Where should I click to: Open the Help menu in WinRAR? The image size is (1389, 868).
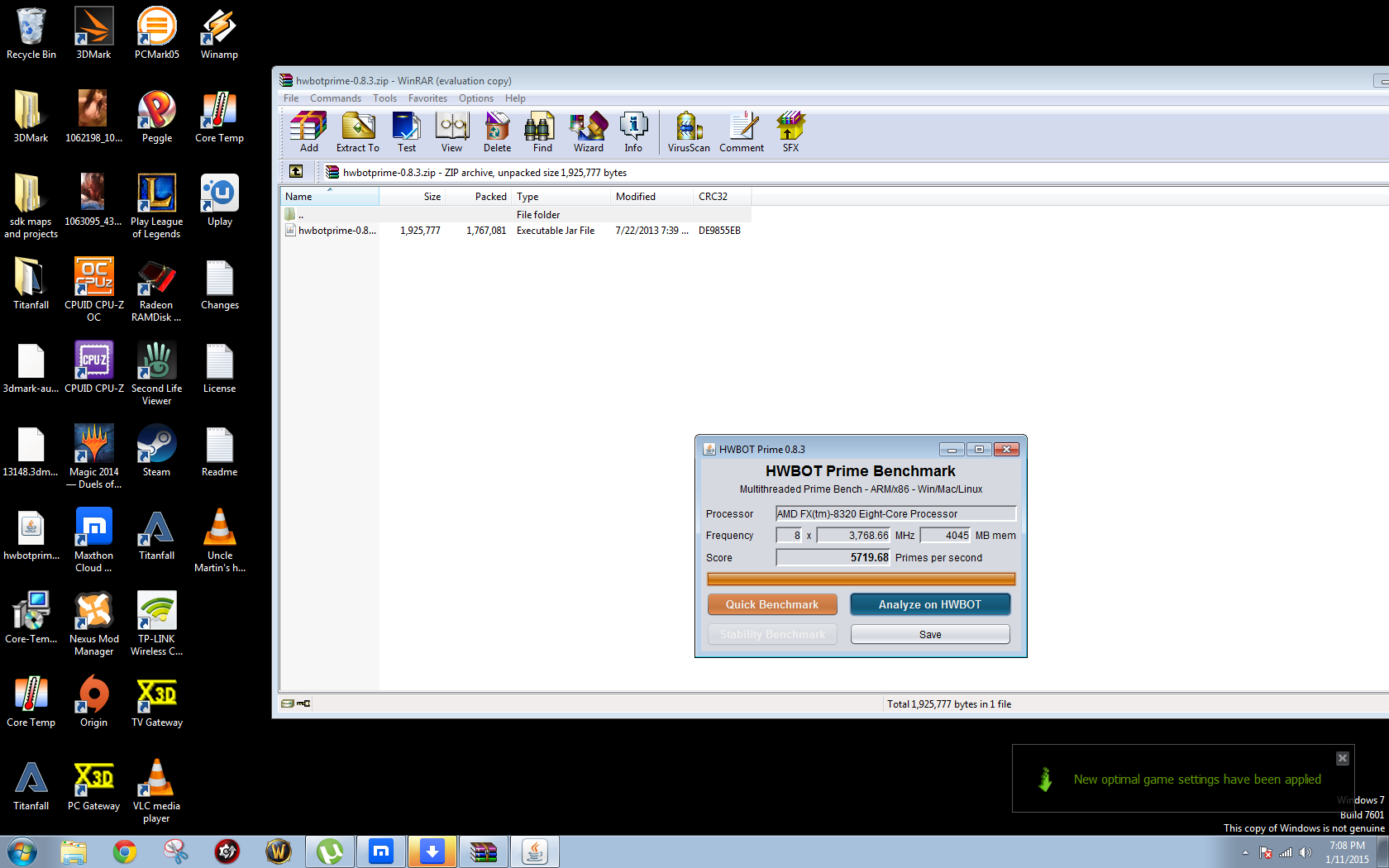click(x=515, y=98)
